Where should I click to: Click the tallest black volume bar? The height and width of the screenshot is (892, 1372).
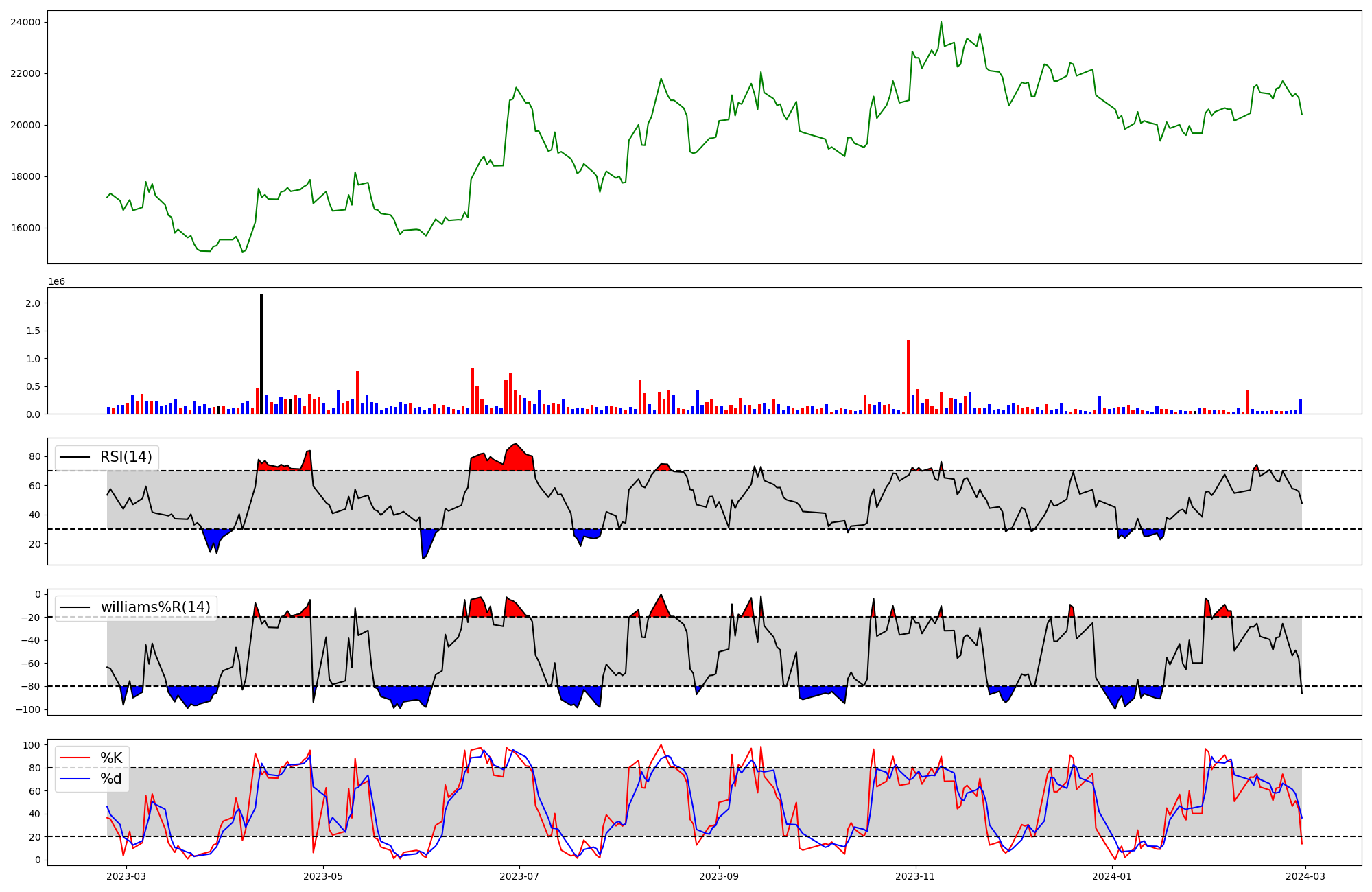pyautogui.click(x=261, y=353)
